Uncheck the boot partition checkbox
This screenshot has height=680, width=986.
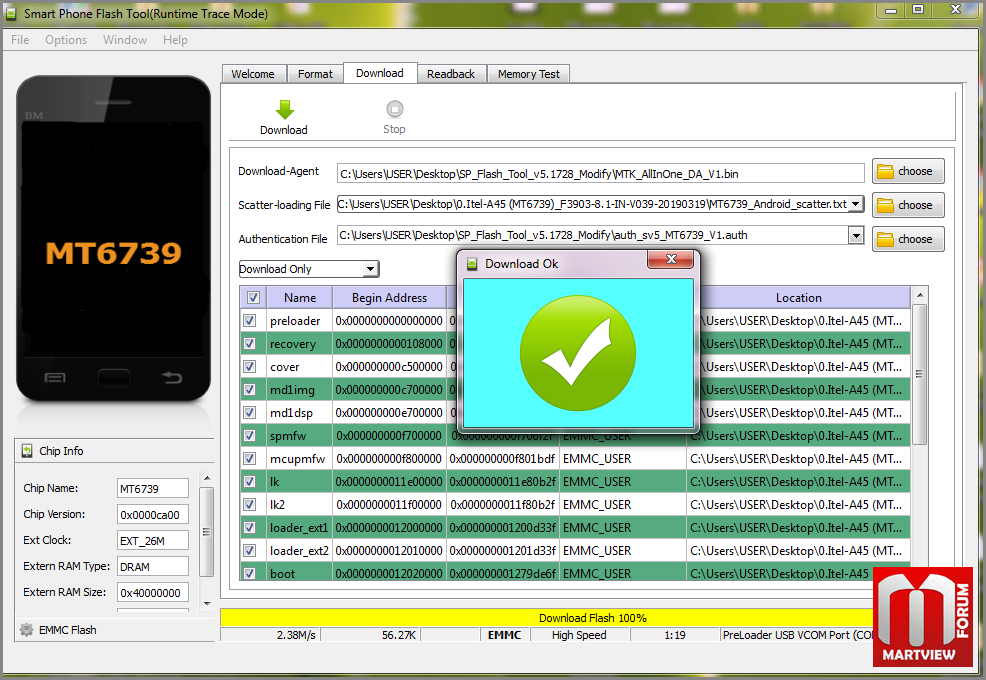(250, 573)
